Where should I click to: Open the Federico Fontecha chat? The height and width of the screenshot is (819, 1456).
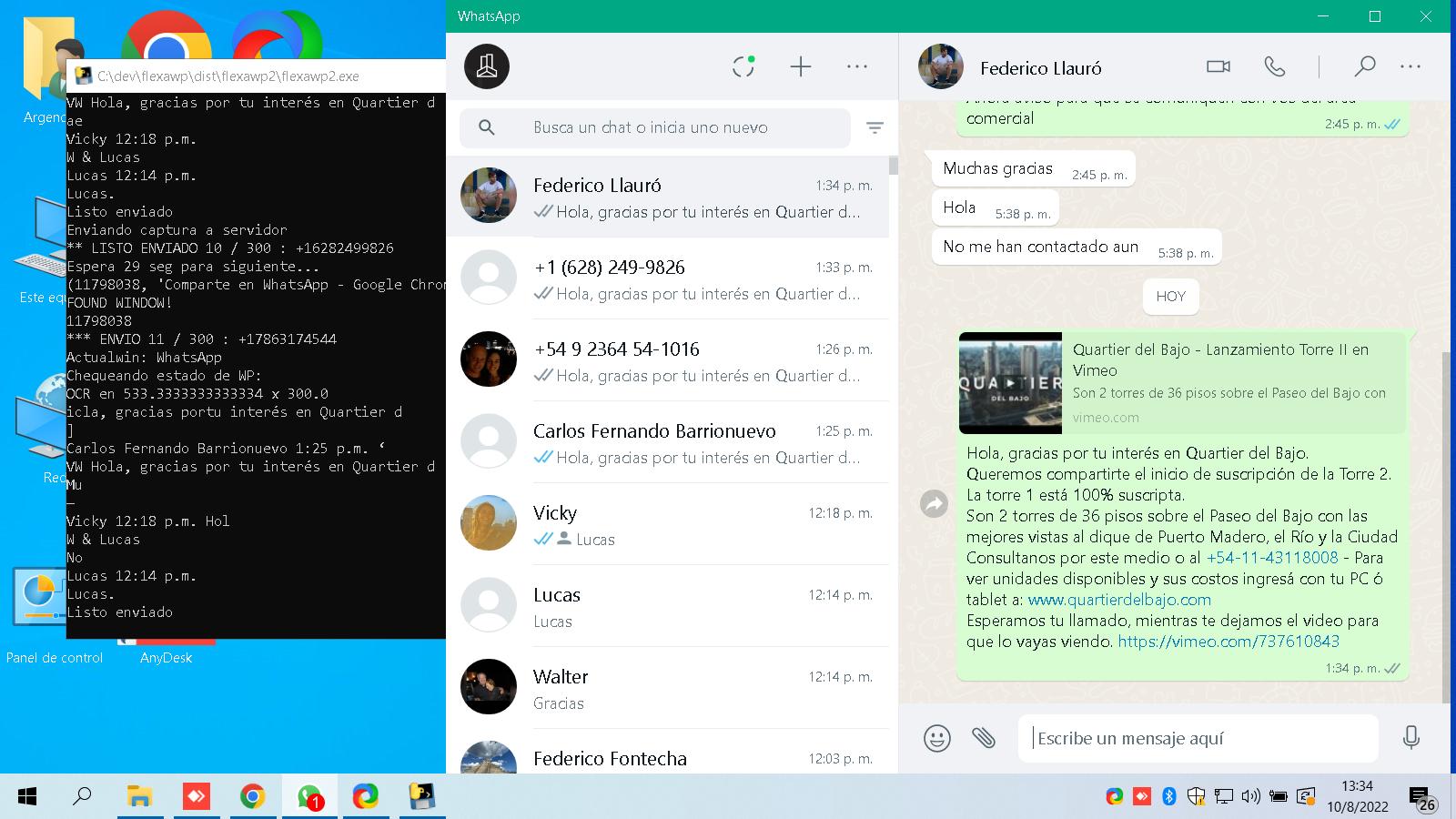point(667,753)
